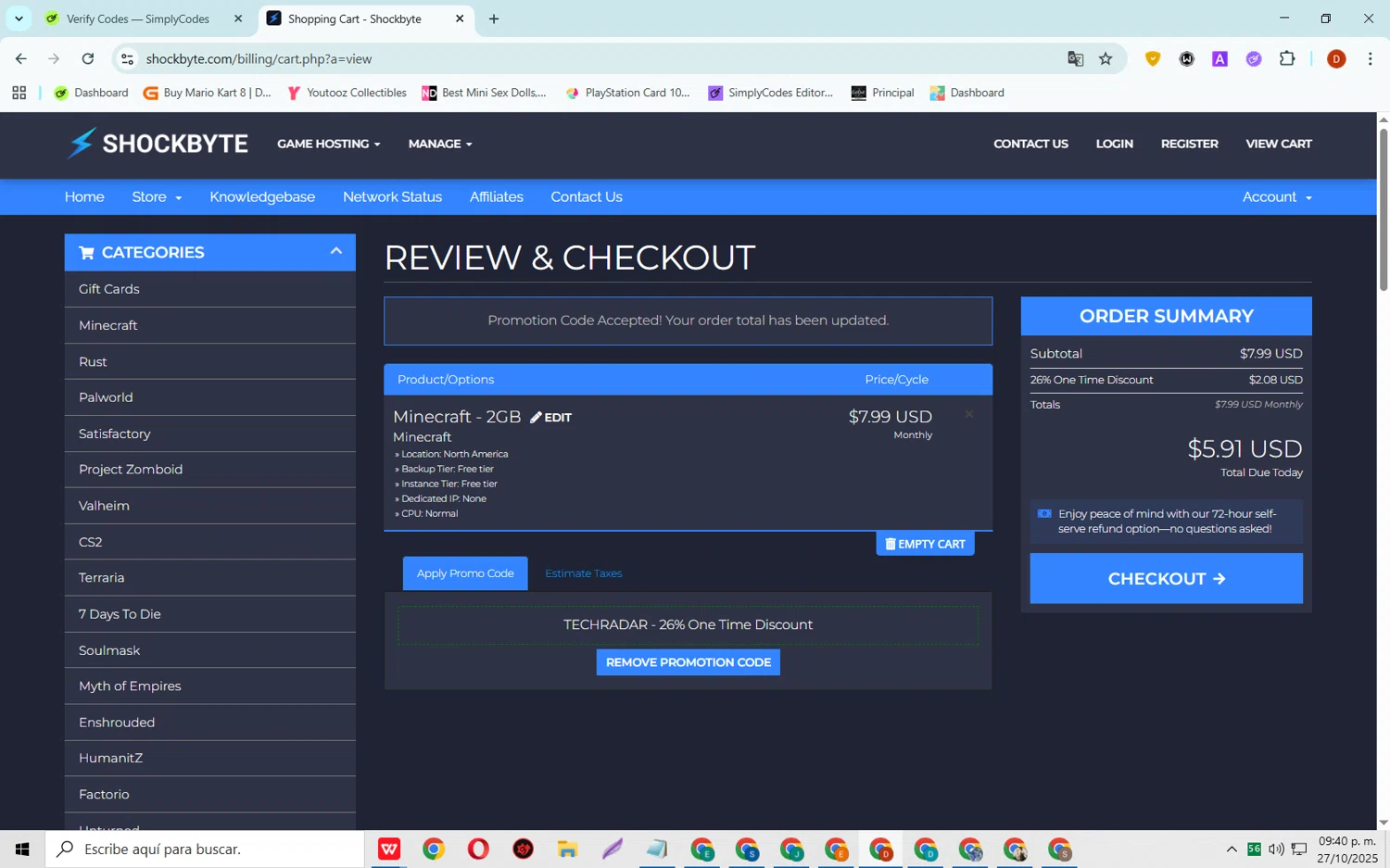Click the yellow shield extension icon

(1153, 58)
